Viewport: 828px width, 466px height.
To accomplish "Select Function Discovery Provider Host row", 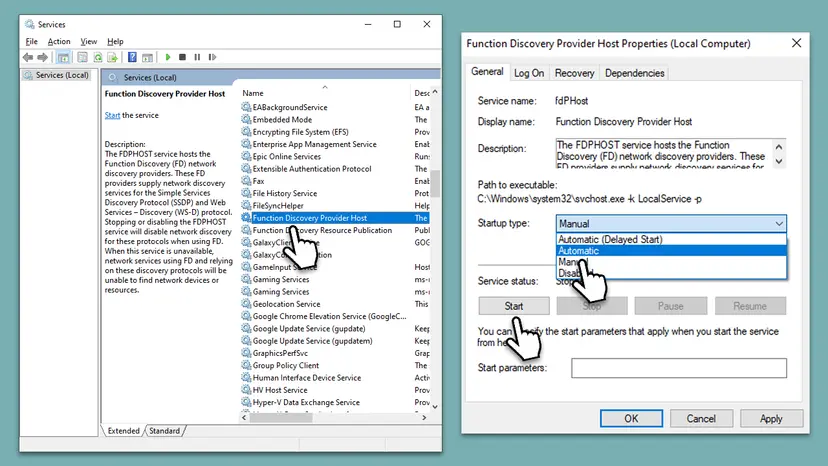I will coord(335,218).
